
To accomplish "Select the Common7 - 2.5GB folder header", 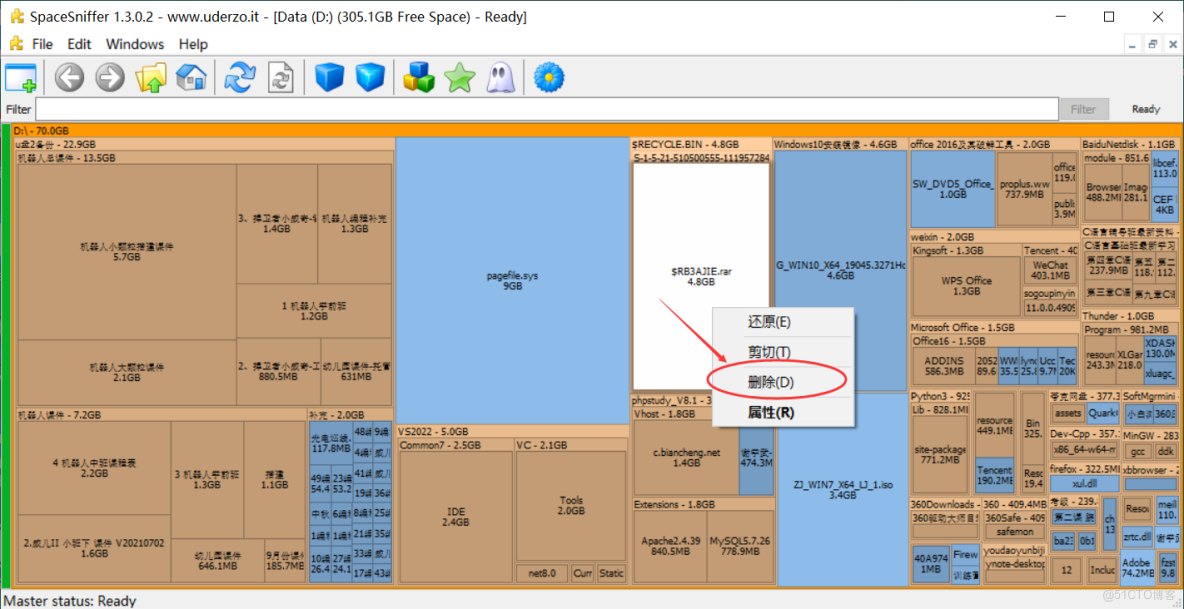I will tap(455, 445).
